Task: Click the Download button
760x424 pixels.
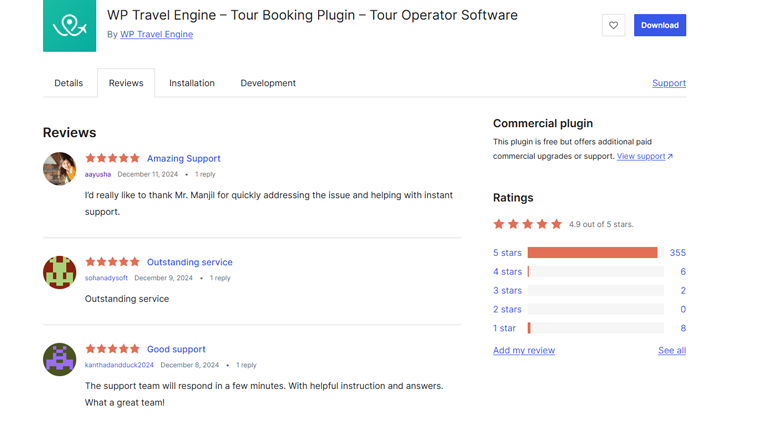Action: coord(659,25)
